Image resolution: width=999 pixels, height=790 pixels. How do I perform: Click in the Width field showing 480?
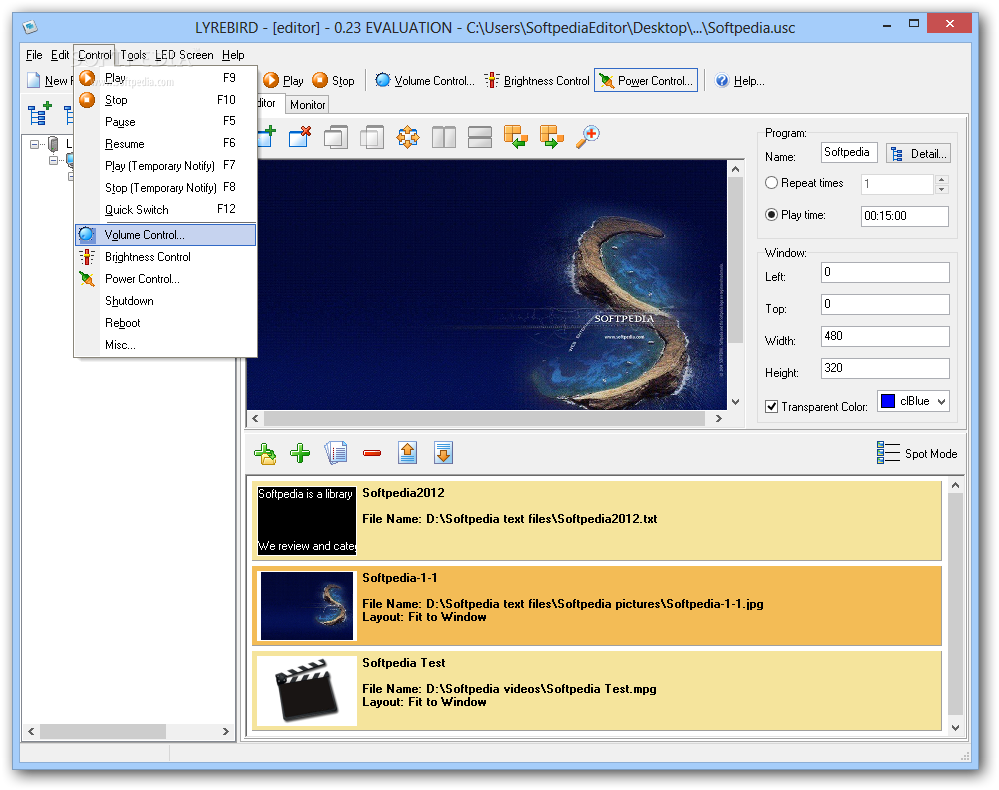pos(885,336)
